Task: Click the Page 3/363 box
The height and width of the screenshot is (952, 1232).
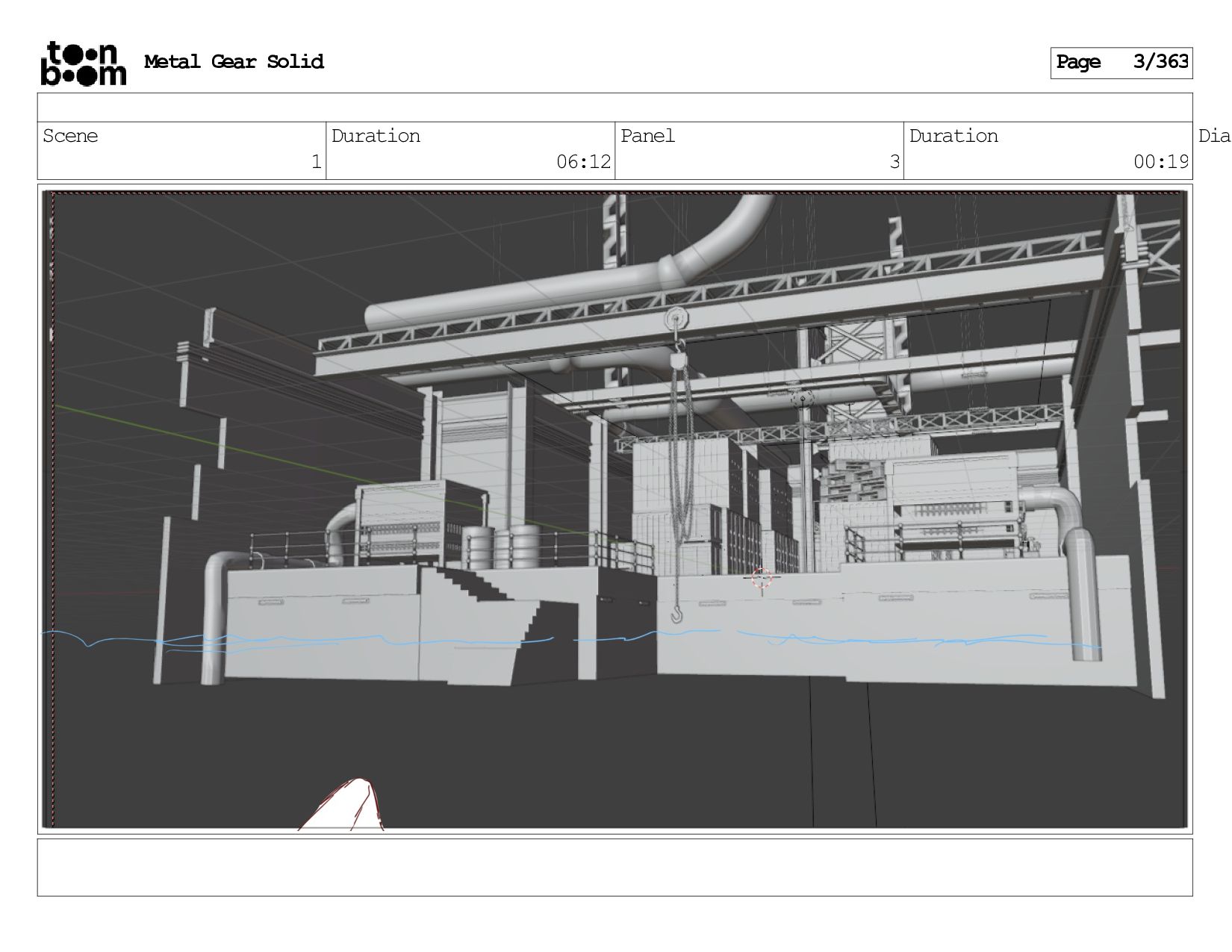Action: [x=1121, y=63]
